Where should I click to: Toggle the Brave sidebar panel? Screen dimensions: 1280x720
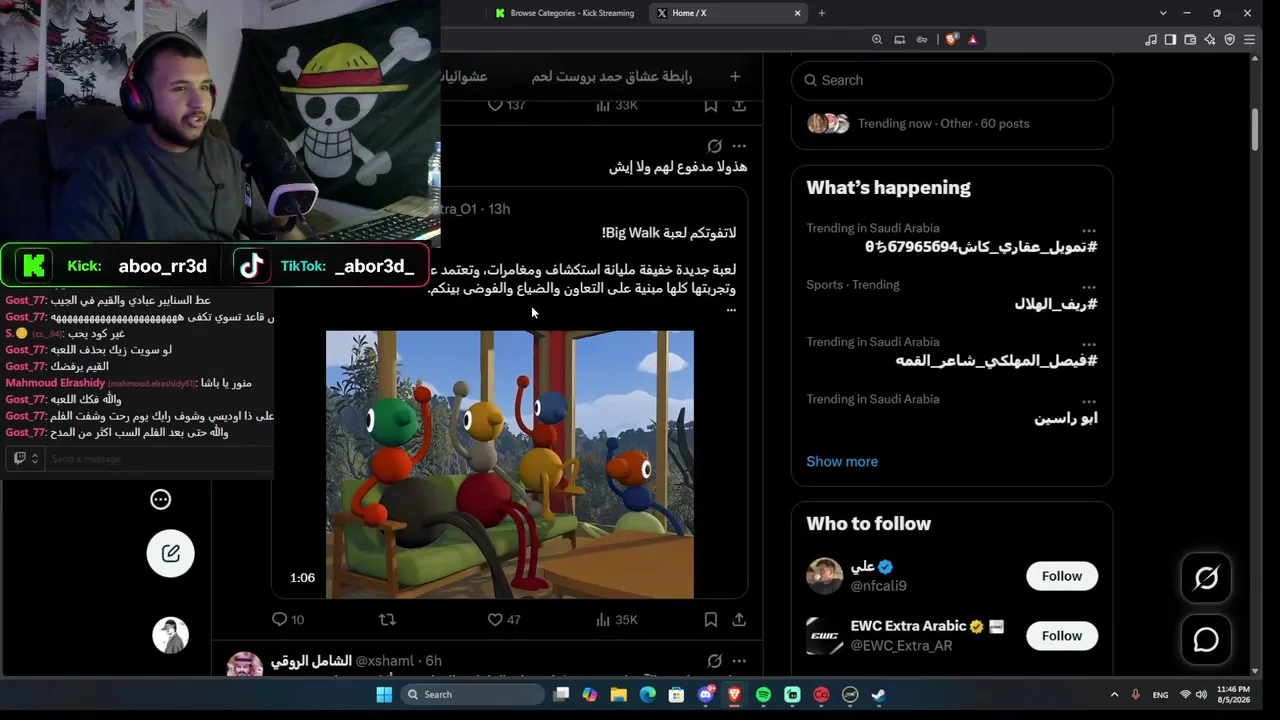1170,40
